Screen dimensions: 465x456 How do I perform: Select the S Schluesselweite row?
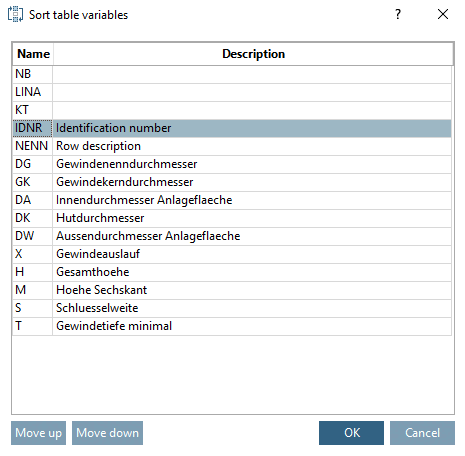pos(232,308)
